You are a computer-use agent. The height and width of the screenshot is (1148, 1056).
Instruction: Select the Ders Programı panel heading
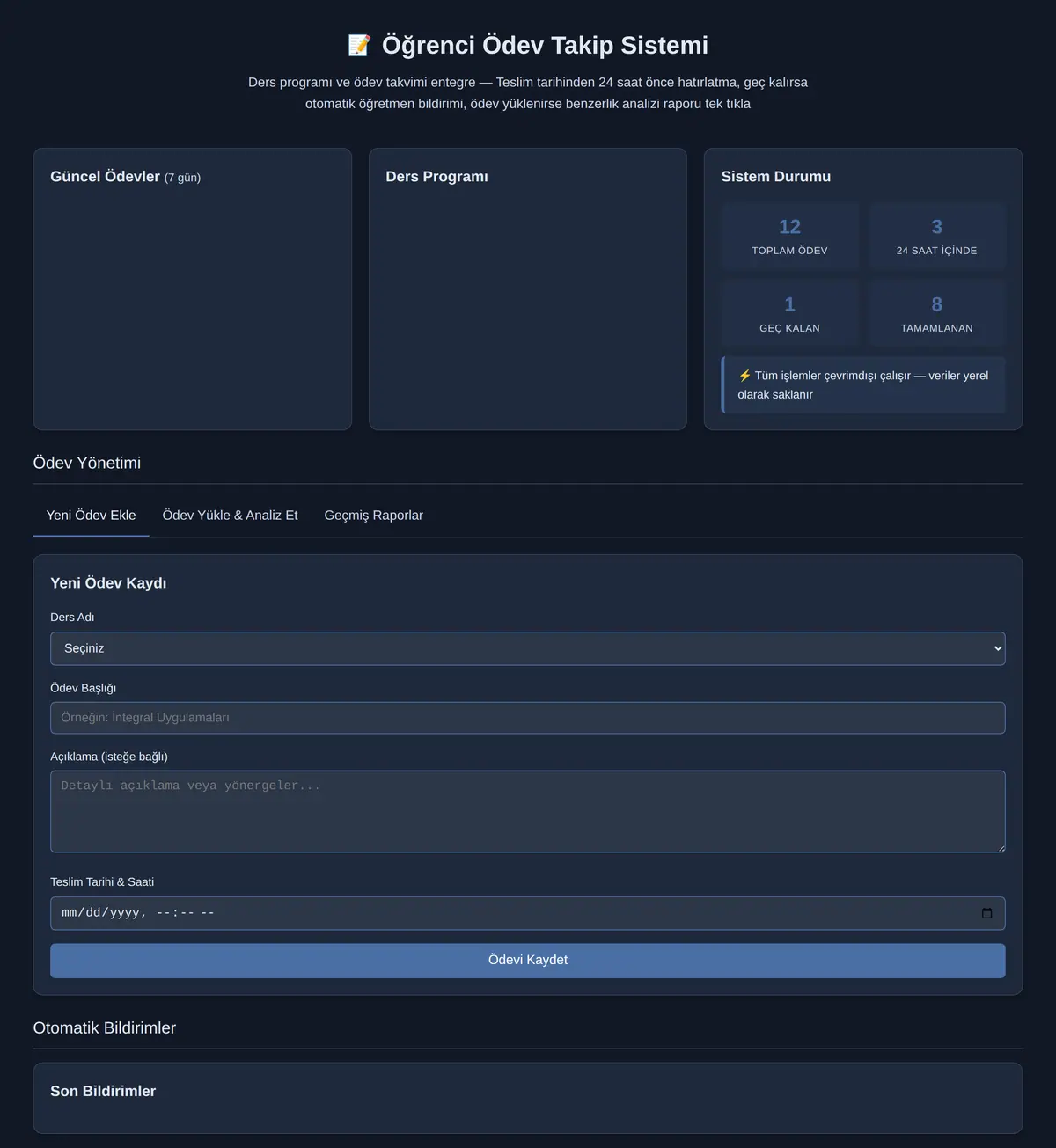point(436,177)
